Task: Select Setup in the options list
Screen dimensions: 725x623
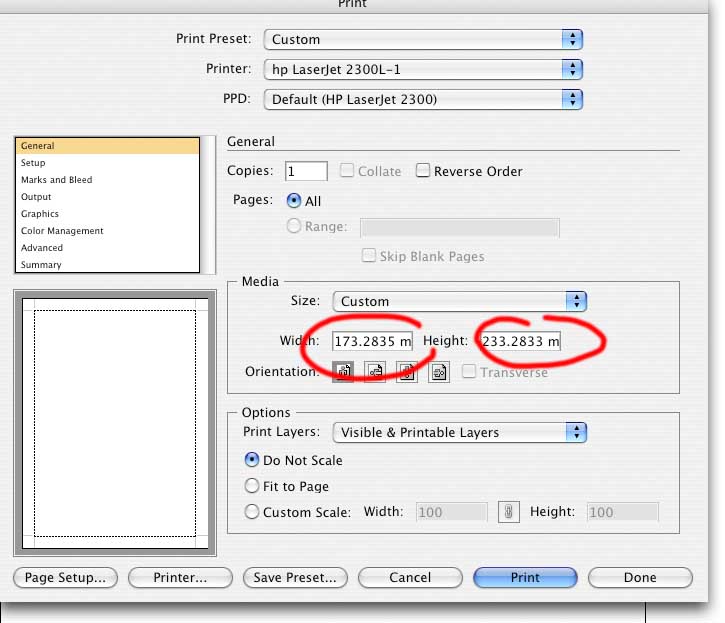Action: tap(107, 163)
